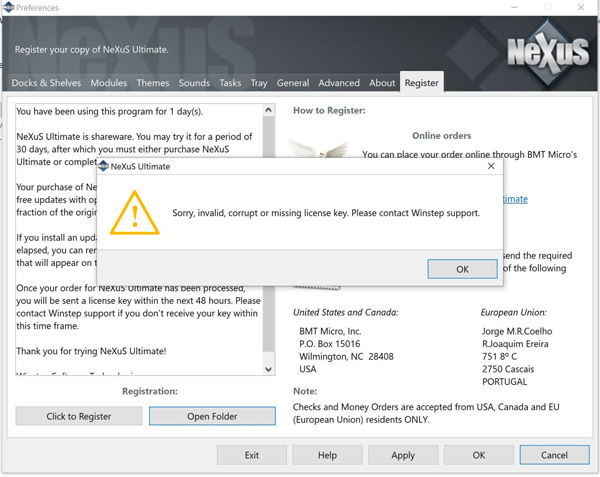This screenshot has width=600, height=477.
Task: Go to the Themes tab
Action: point(153,83)
